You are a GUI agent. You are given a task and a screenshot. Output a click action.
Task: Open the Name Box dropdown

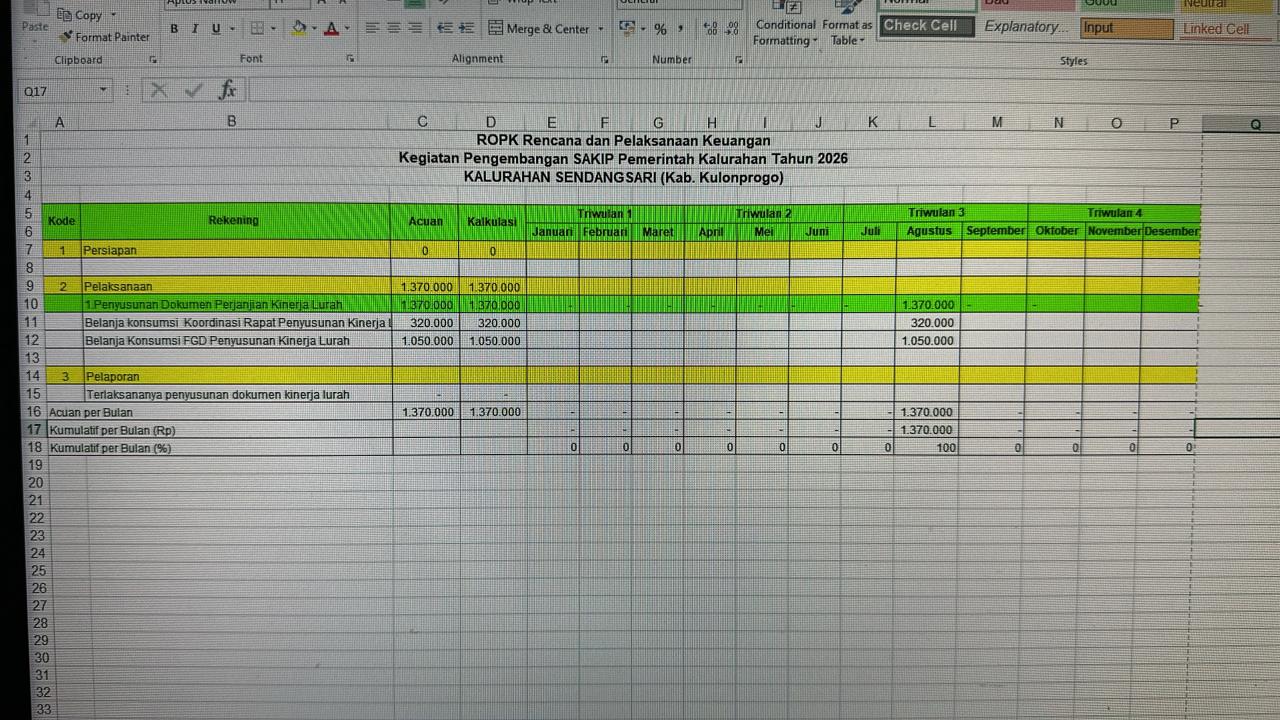coord(104,91)
